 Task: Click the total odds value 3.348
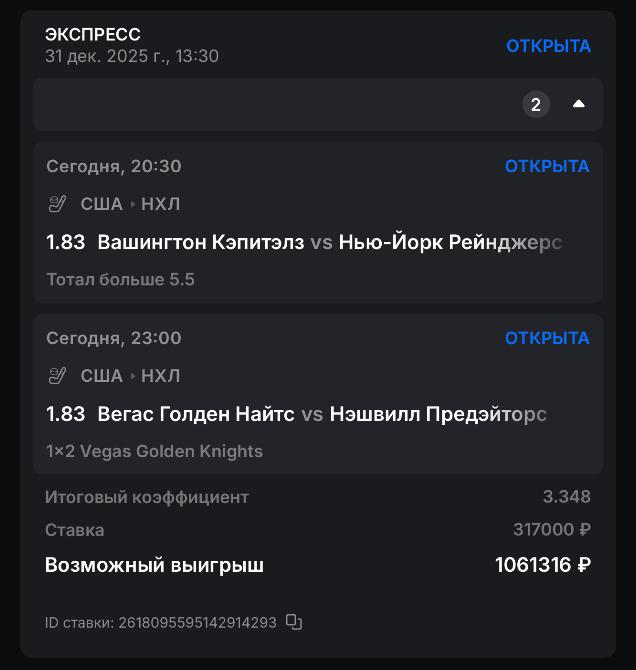[566, 496]
